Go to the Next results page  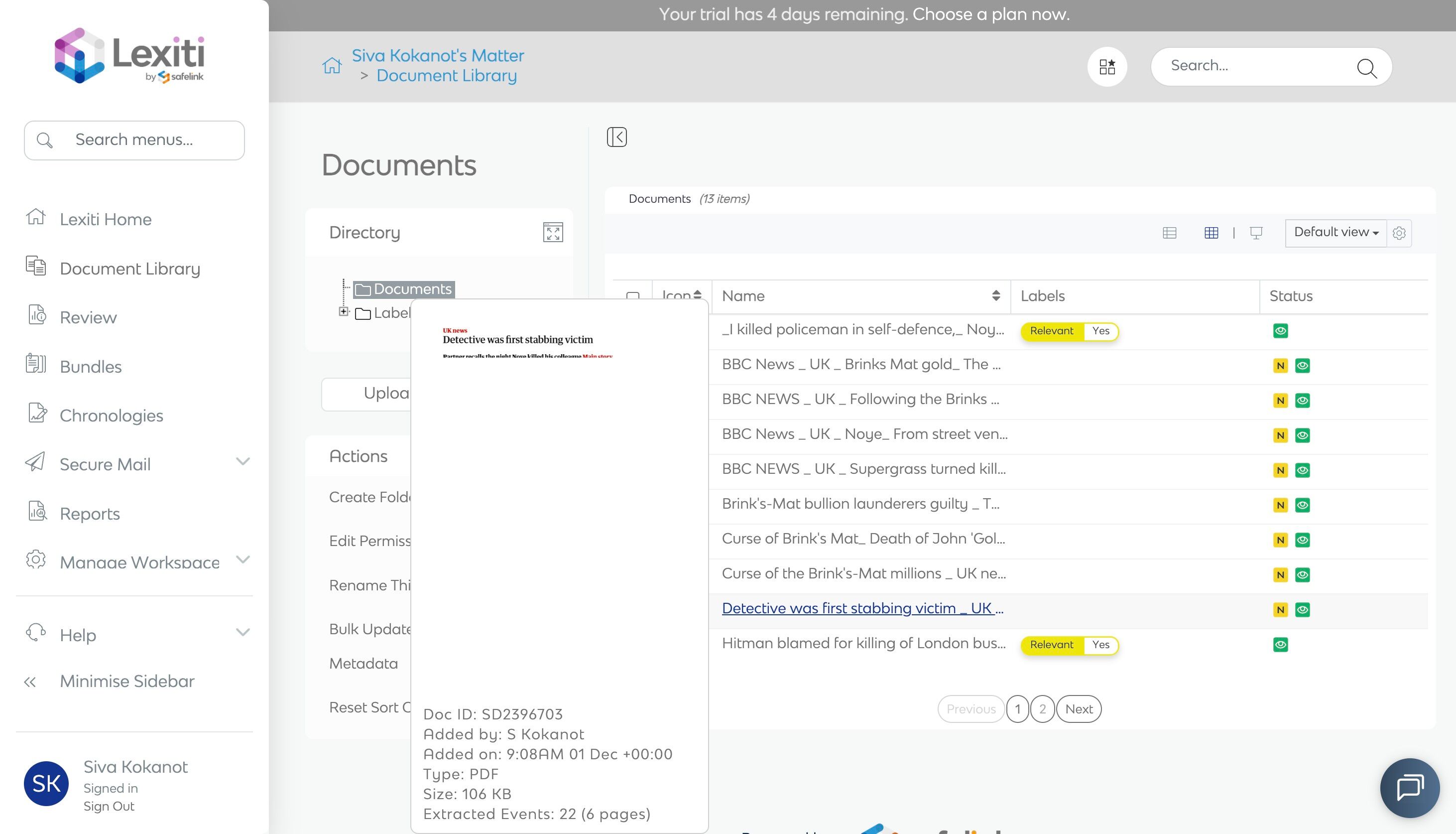[1078, 709]
